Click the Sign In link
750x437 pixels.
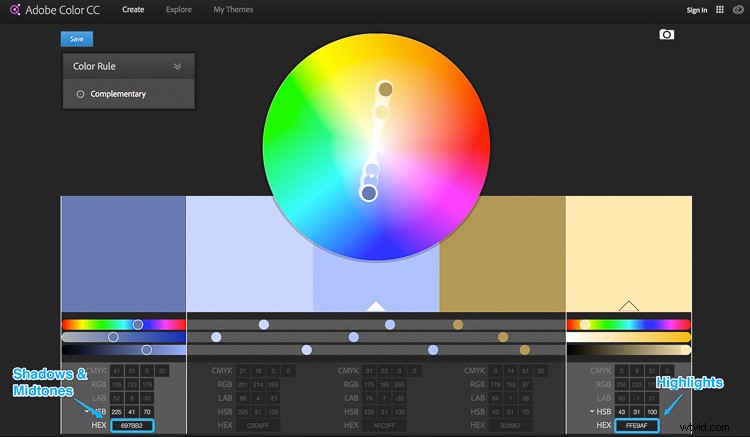click(x=697, y=10)
